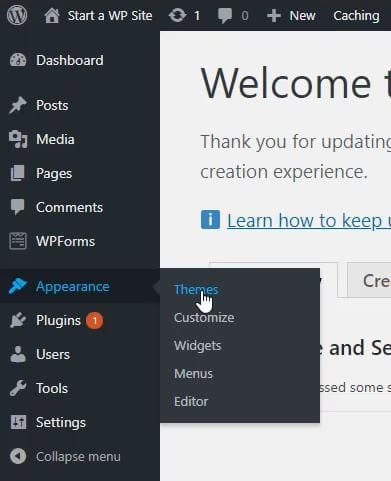Open Comments in the sidebar

(69, 207)
